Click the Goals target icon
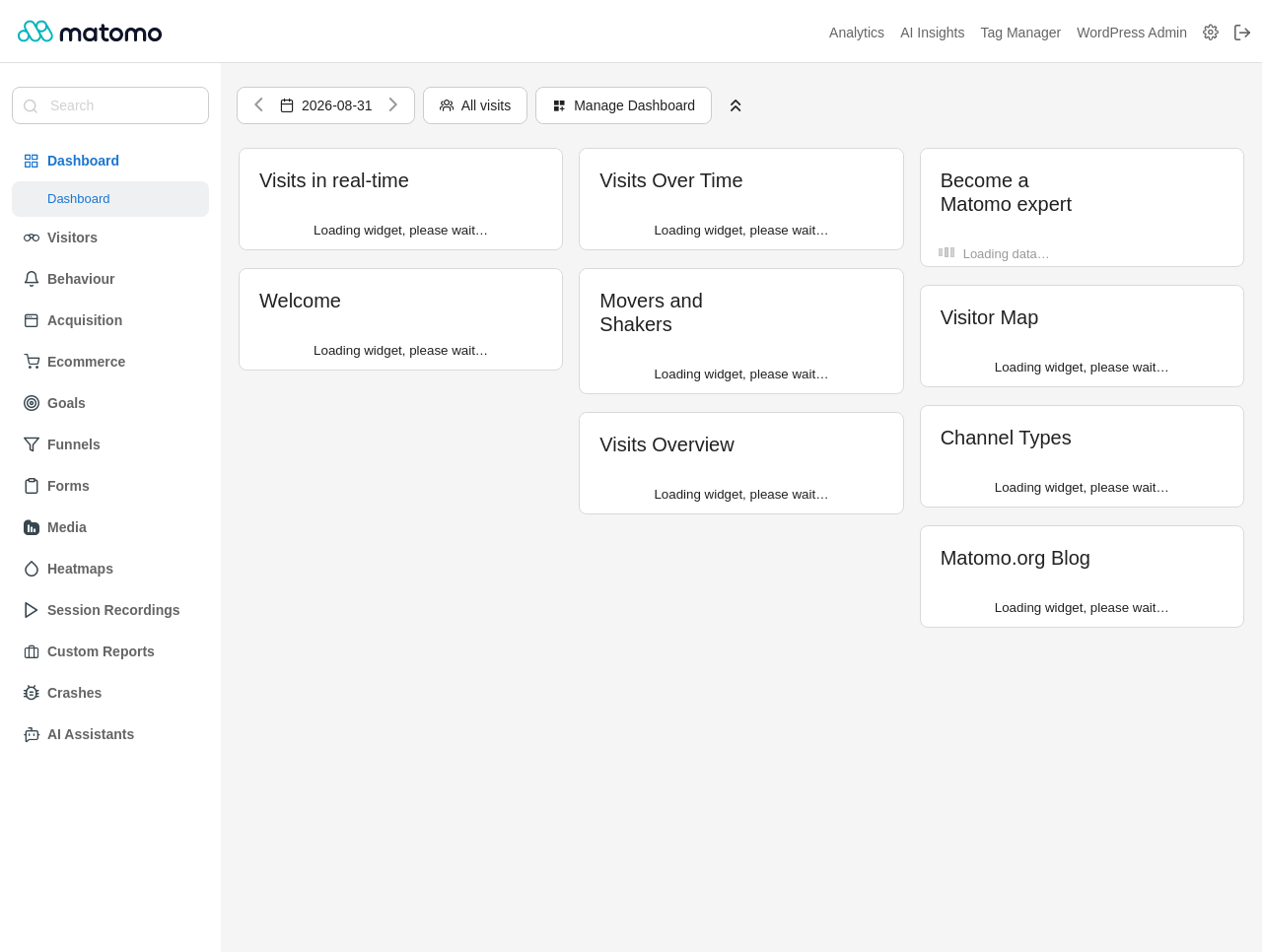 (32, 403)
